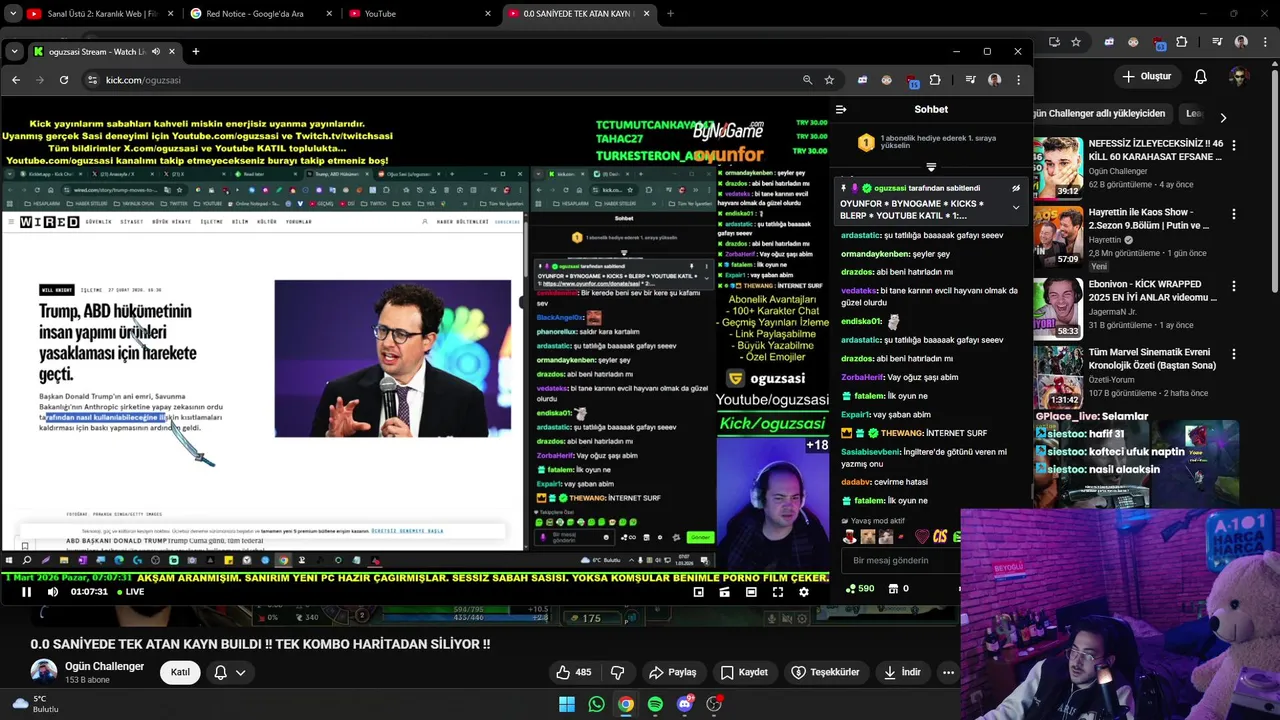
Task: Click the Bir mesaj gönderin chat field
Action: pyautogui.click(x=900, y=560)
